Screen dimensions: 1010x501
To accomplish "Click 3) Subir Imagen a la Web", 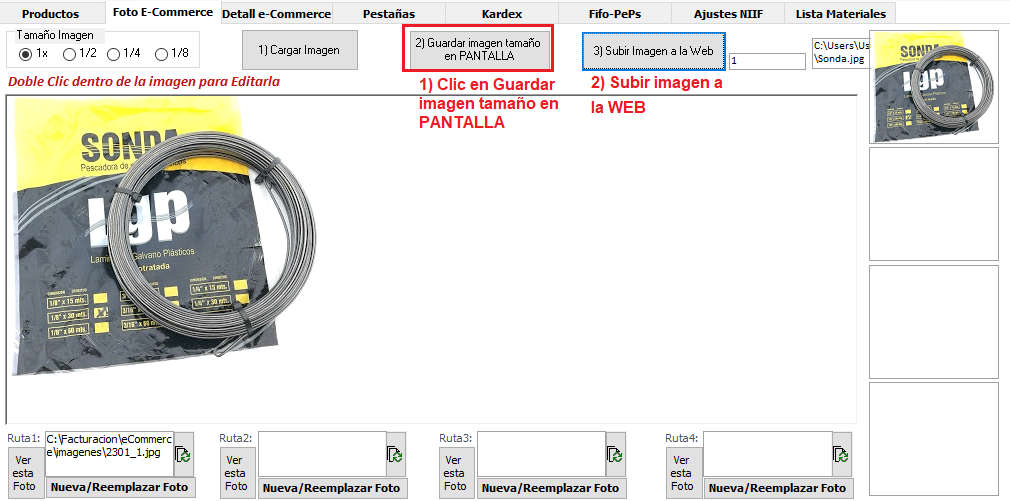I will point(654,51).
